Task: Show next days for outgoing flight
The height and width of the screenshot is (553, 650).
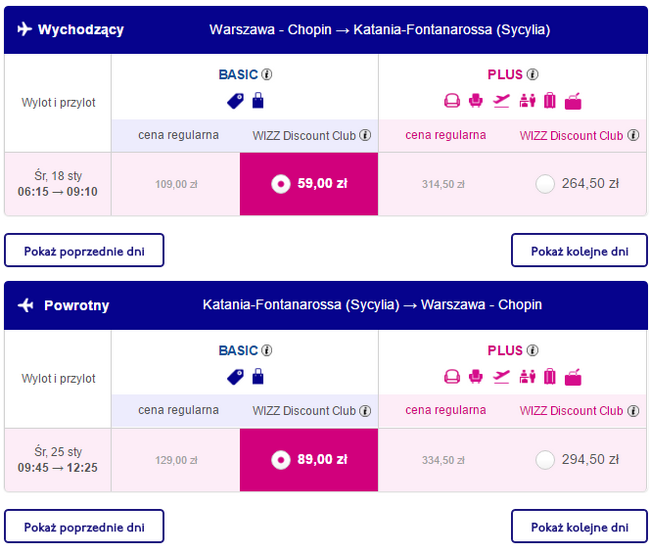Action: click(x=579, y=250)
